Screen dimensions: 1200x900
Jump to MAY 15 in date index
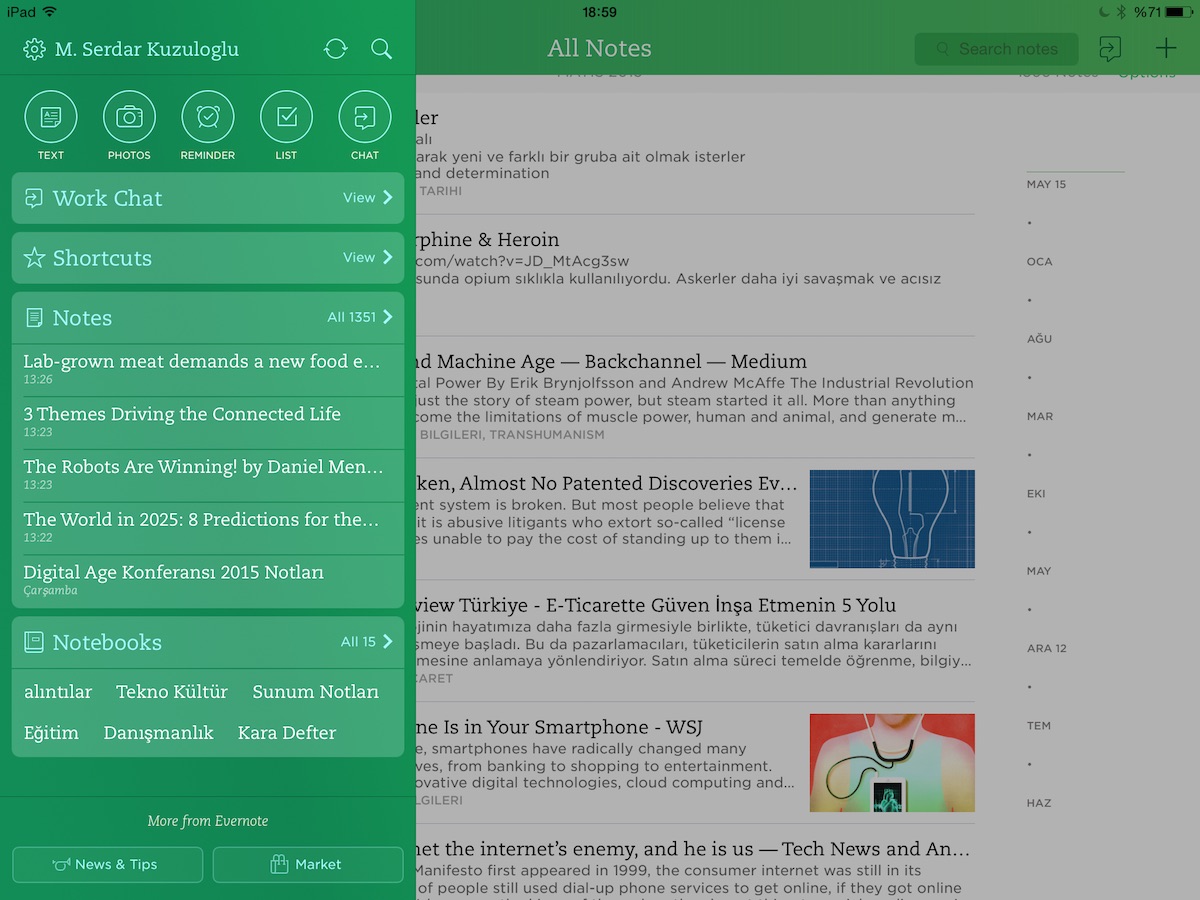[x=1046, y=184]
